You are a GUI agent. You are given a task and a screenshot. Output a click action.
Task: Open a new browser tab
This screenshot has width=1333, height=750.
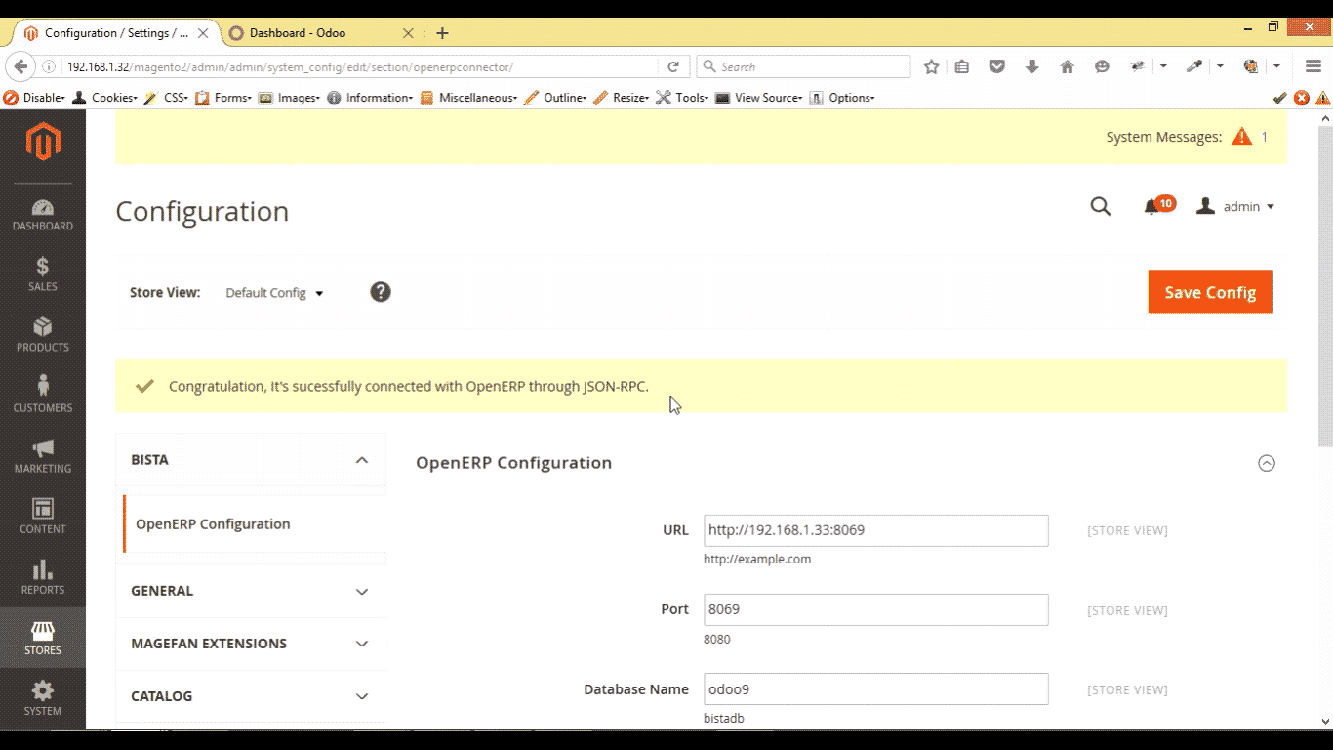click(x=442, y=33)
